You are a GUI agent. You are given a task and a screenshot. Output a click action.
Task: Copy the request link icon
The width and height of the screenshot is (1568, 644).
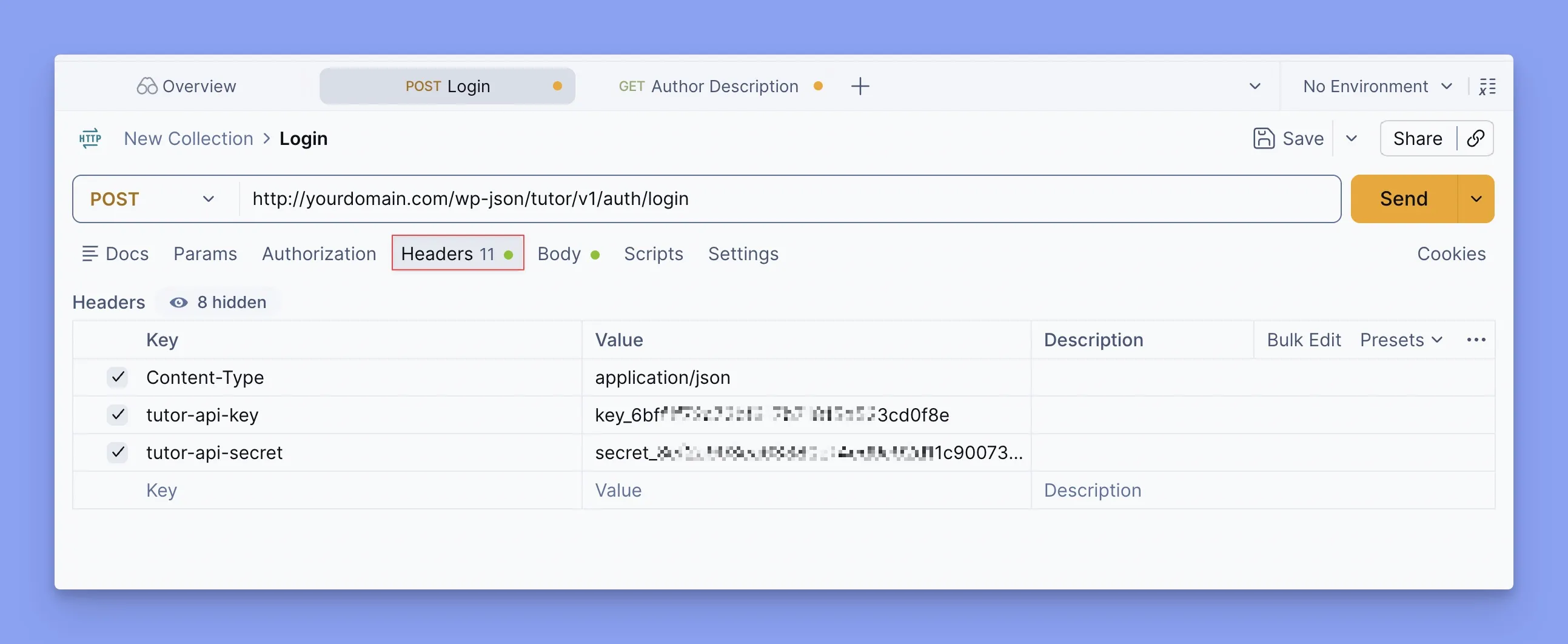(1475, 139)
